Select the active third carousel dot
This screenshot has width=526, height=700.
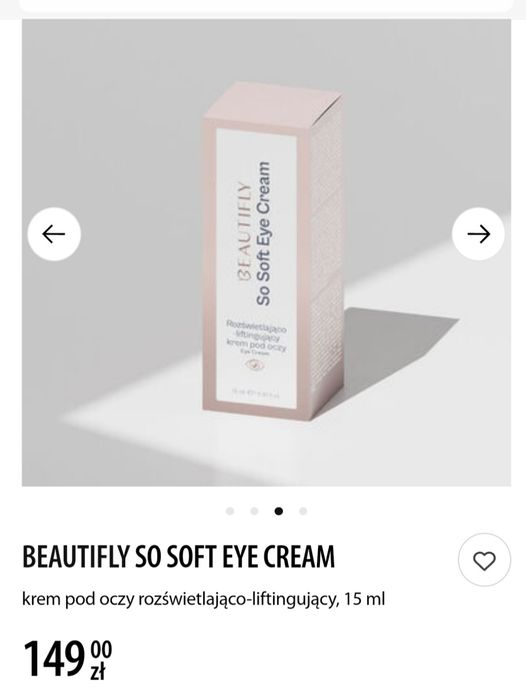pos(279,511)
